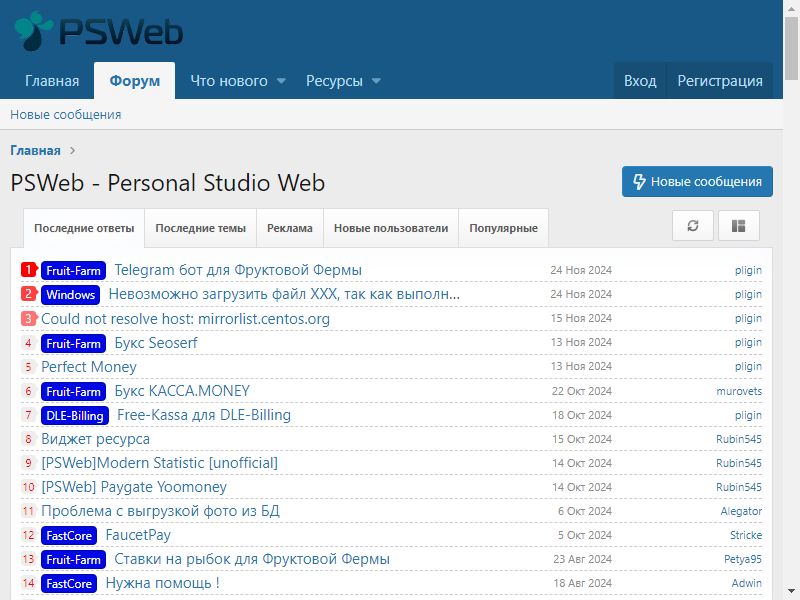
Task: Click FastCore prefix on Нужна помощь row
Action: 69,583
